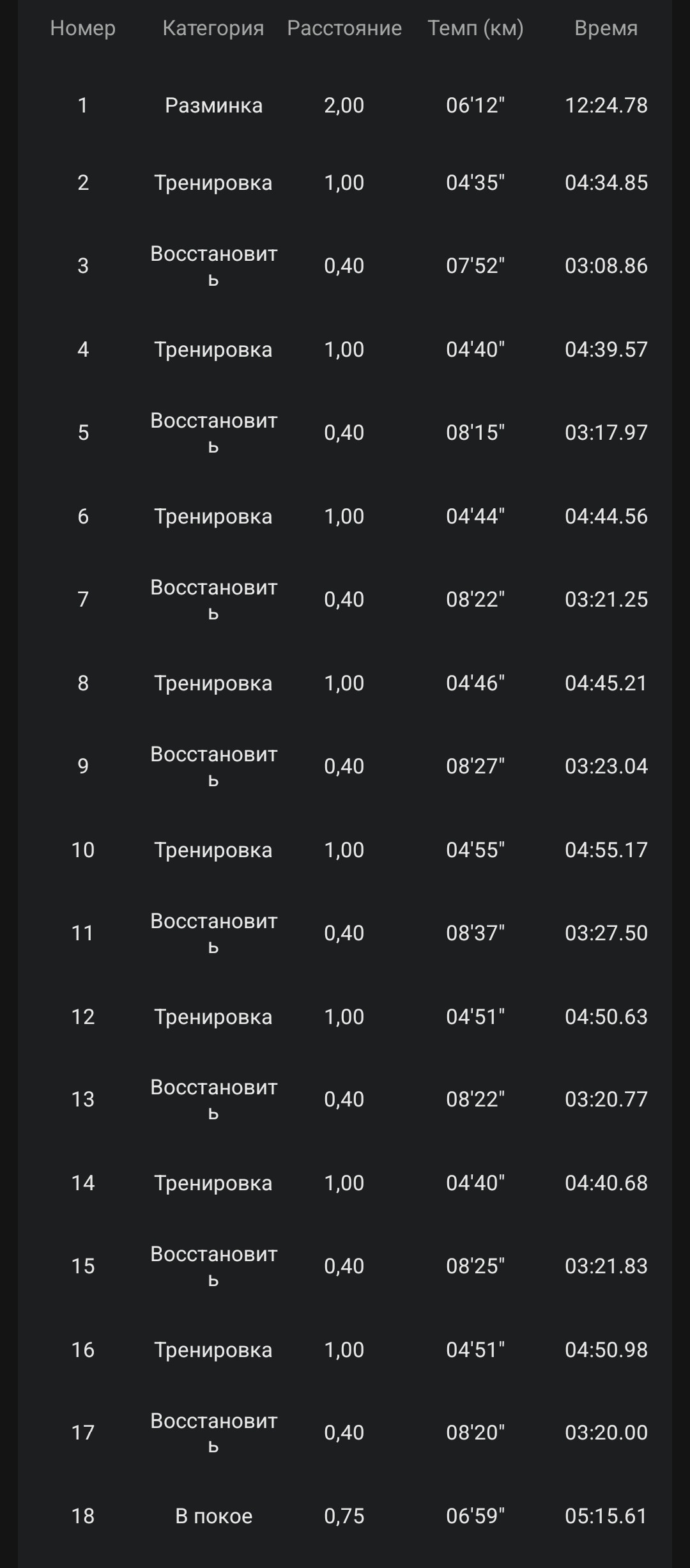Tap lap number 10
690x1568 pixels.
tap(83, 850)
